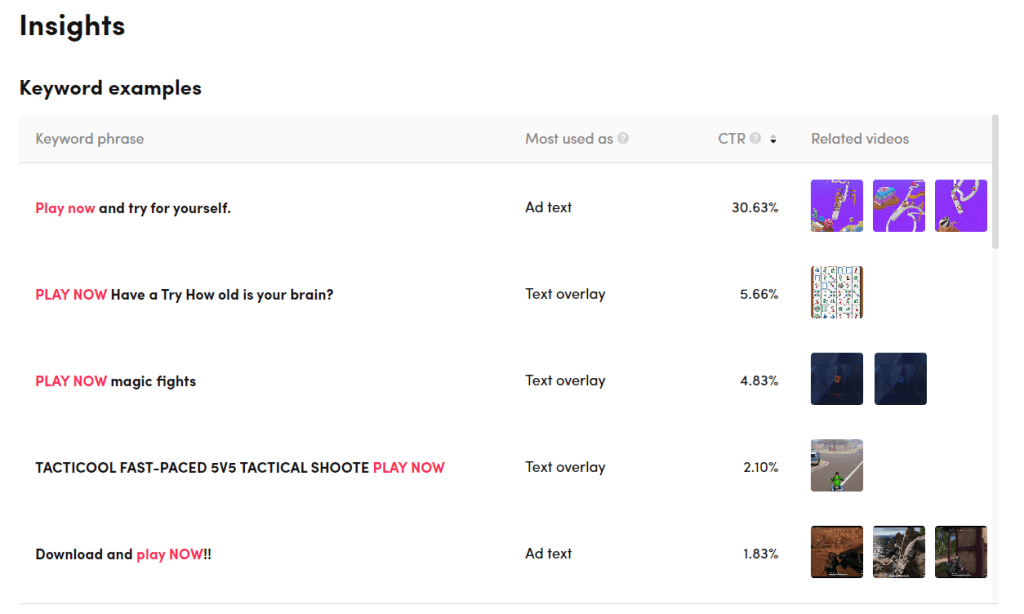This screenshot has height=614, width=1024.
Task: Open first purple video thumbnail in top row
Action: pyautogui.click(x=836, y=206)
